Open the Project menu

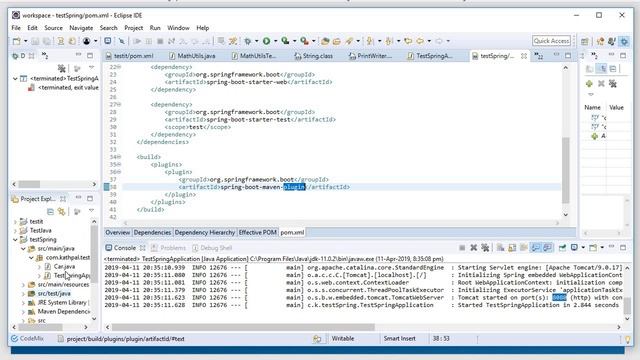click(133, 28)
